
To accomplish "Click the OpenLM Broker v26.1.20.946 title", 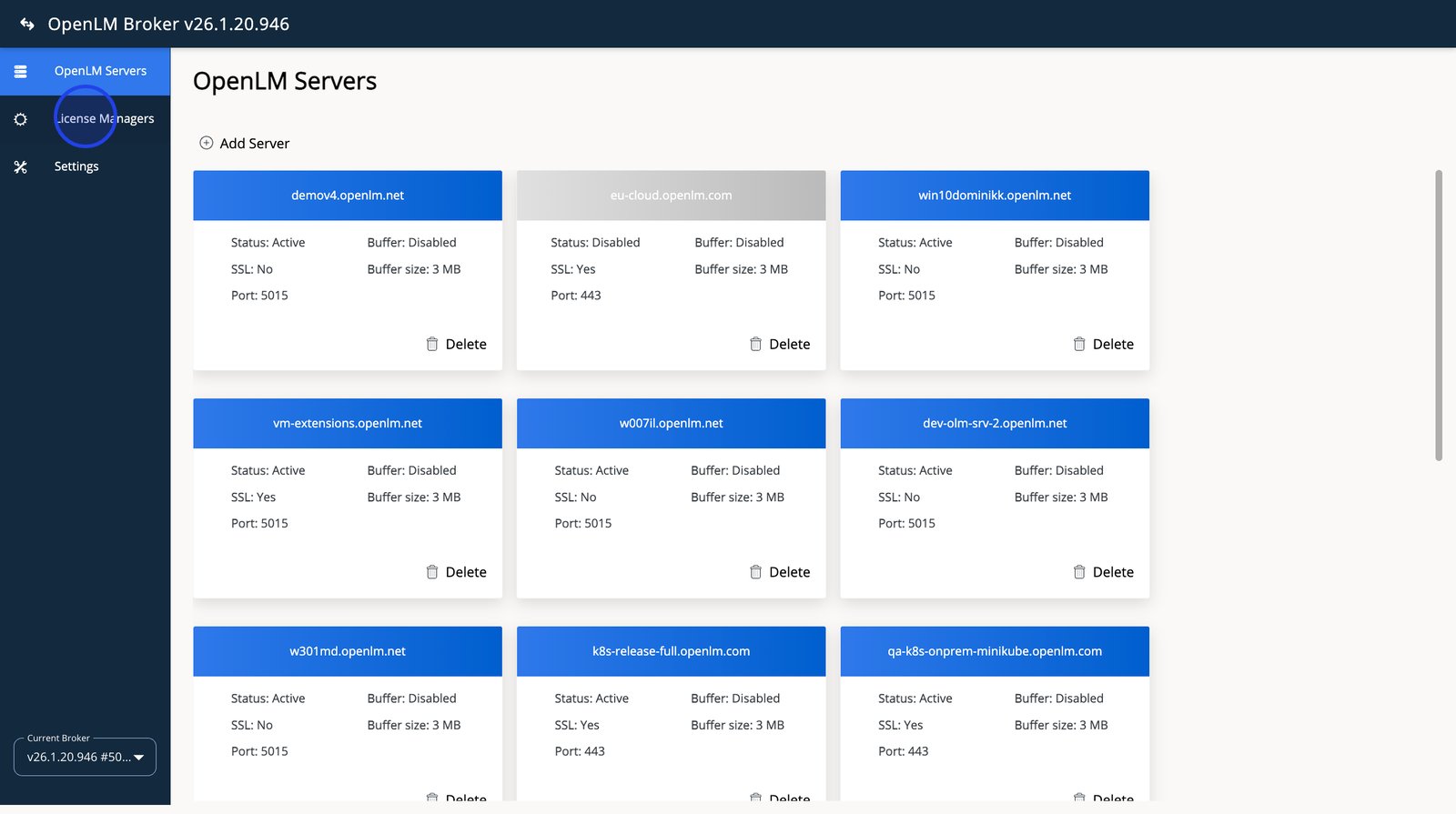I will (168, 24).
